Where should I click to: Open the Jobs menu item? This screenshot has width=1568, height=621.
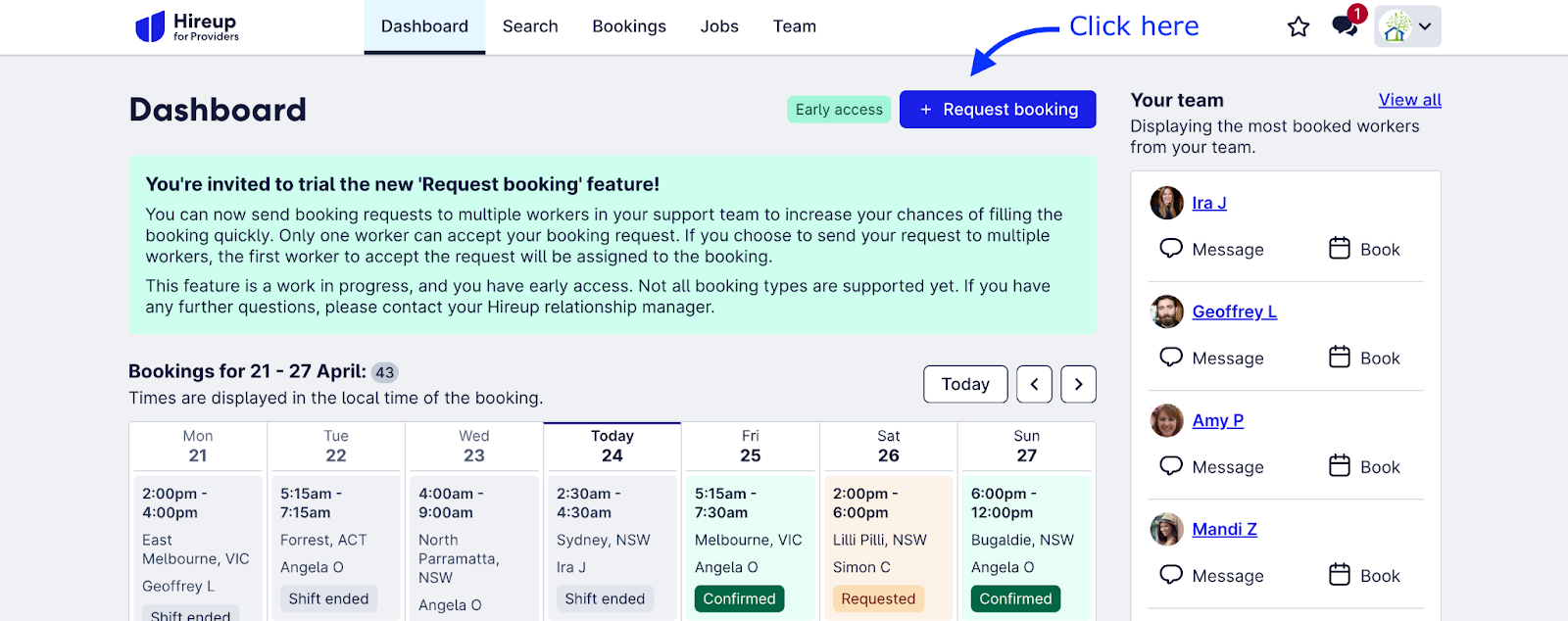coord(718,26)
